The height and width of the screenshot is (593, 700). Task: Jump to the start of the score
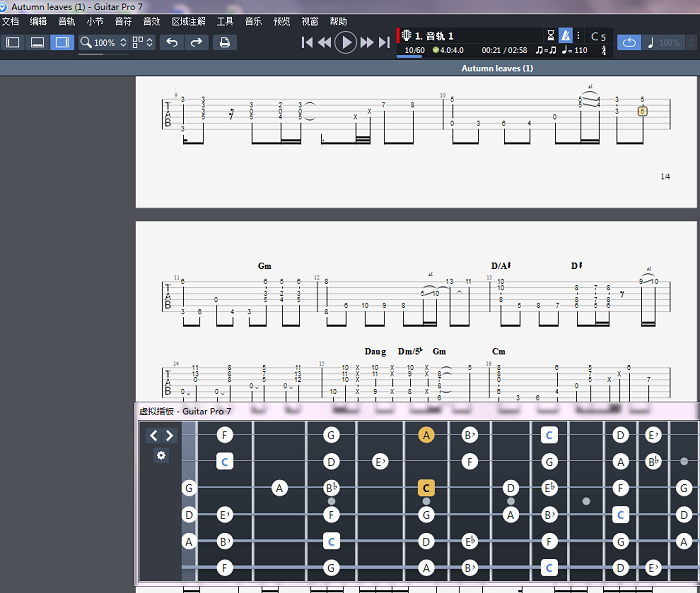[308, 42]
